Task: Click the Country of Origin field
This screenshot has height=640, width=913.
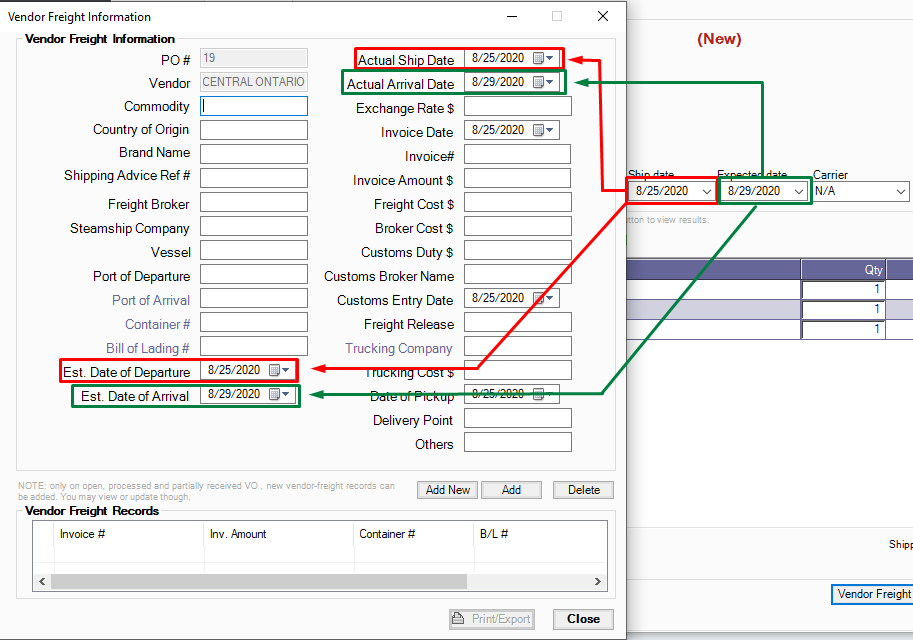Action: (253, 130)
